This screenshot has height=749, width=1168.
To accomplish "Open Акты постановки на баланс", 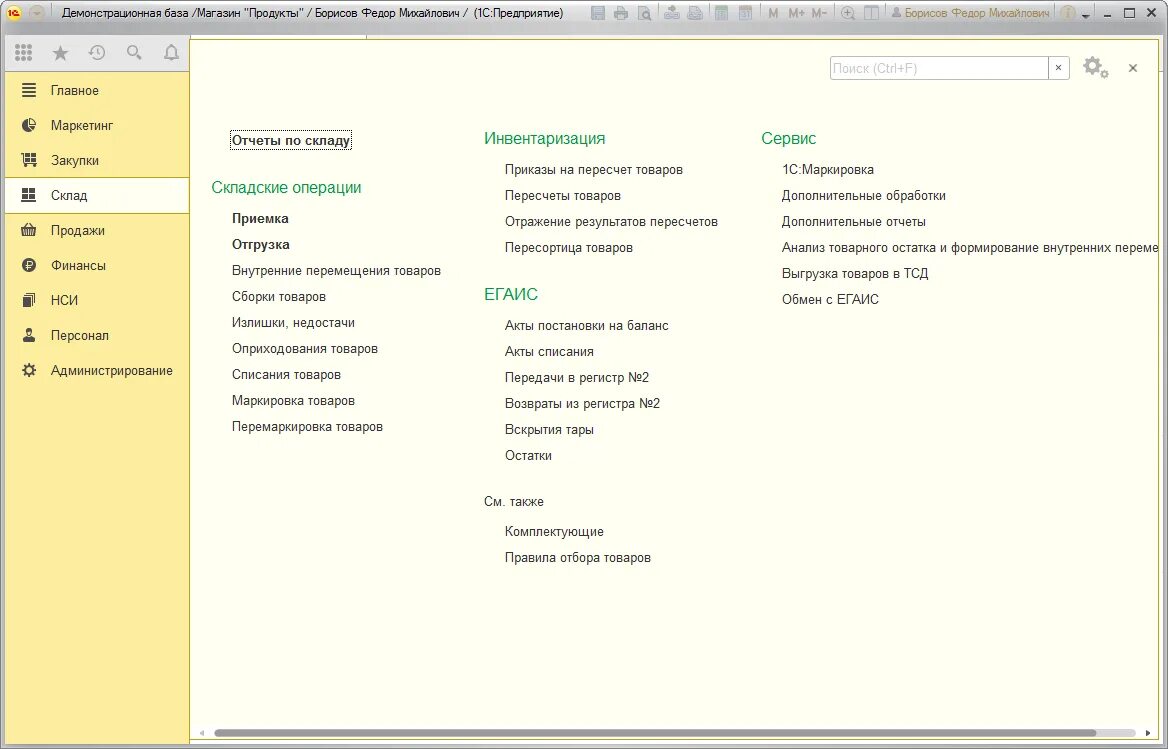I will click(x=586, y=325).
